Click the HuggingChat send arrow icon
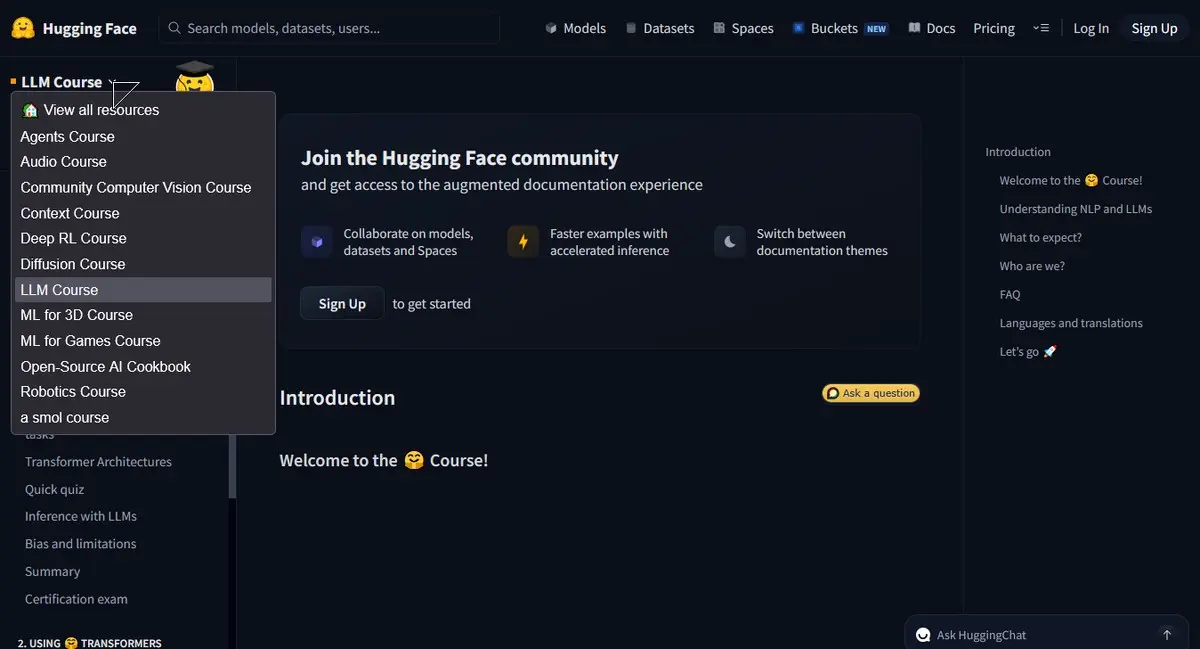Image resolution: width=1200 pixels, height=649 pixels. coord(1167,634)
